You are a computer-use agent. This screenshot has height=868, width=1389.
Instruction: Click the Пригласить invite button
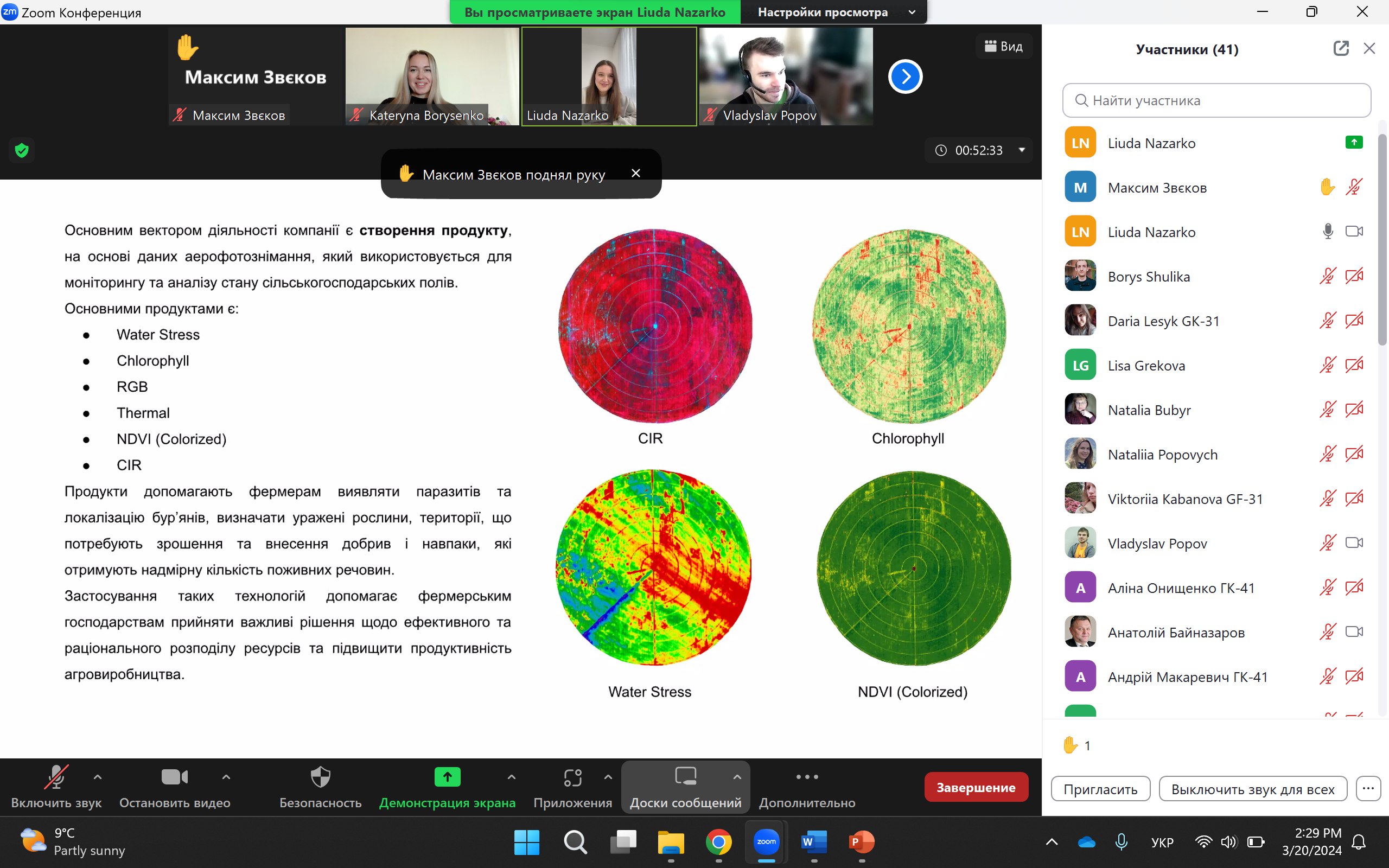[x=1100, y=789]
